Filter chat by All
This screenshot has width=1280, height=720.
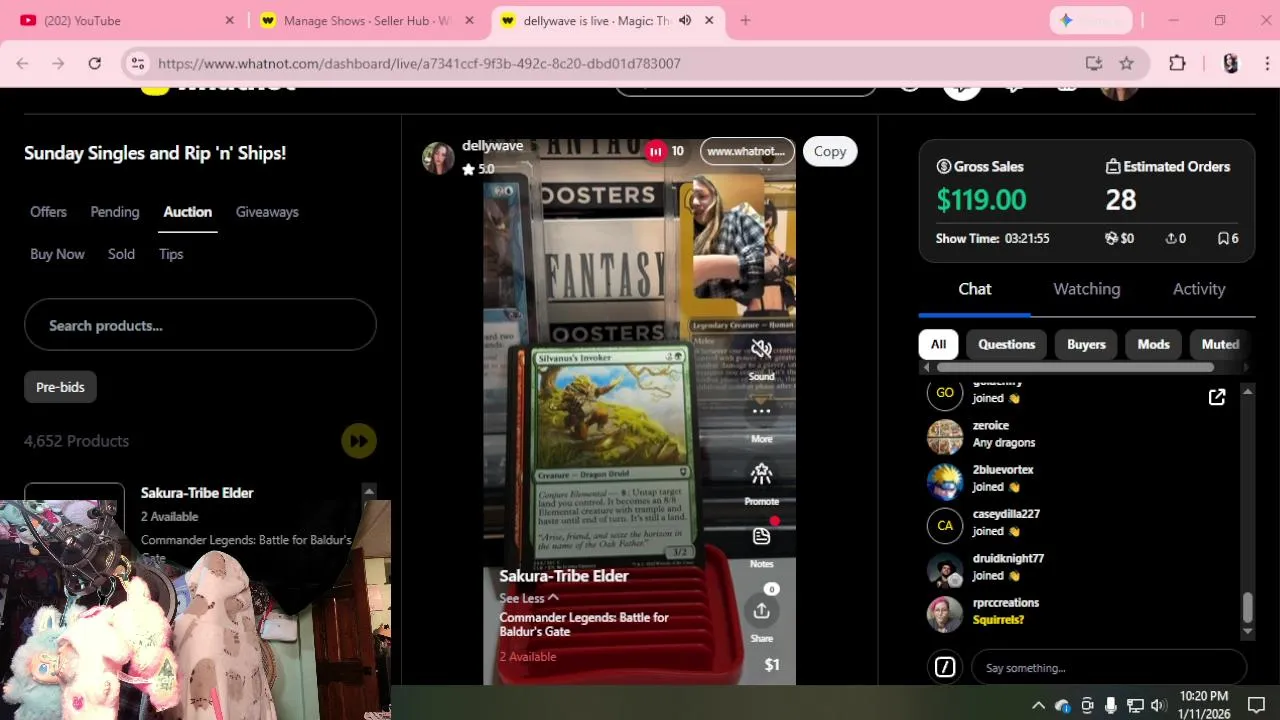click(x=938, y=344)
